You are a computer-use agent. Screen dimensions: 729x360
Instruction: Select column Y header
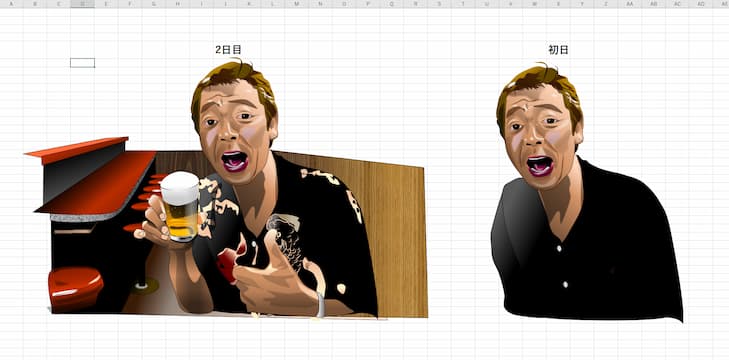[x=582, y=4]
